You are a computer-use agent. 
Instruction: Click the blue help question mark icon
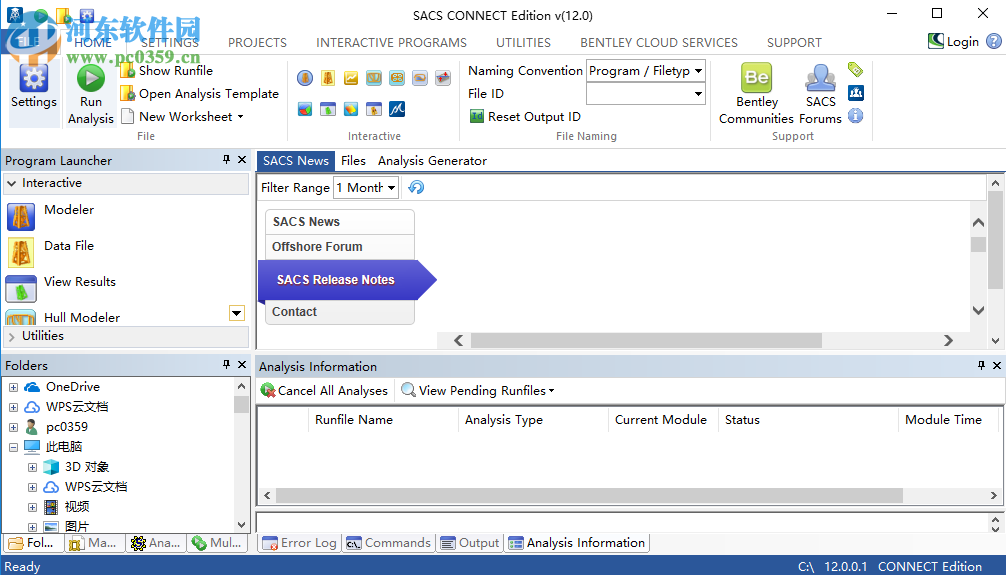click(994, 42)
